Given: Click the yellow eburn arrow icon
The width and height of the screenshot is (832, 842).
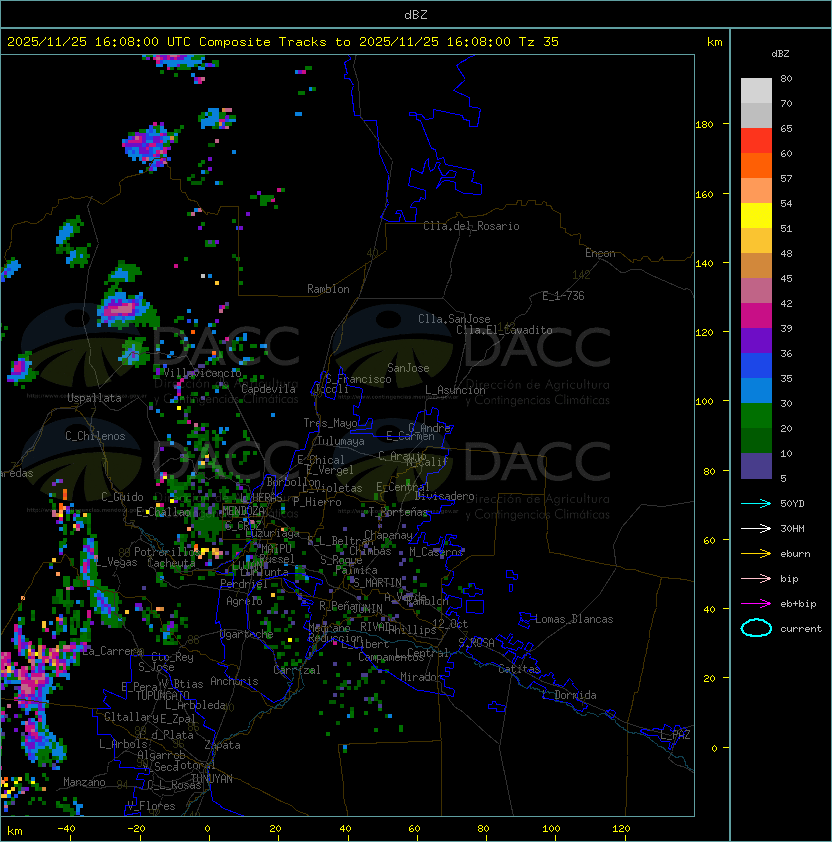Looking at the screenshot, I should 756,554.
